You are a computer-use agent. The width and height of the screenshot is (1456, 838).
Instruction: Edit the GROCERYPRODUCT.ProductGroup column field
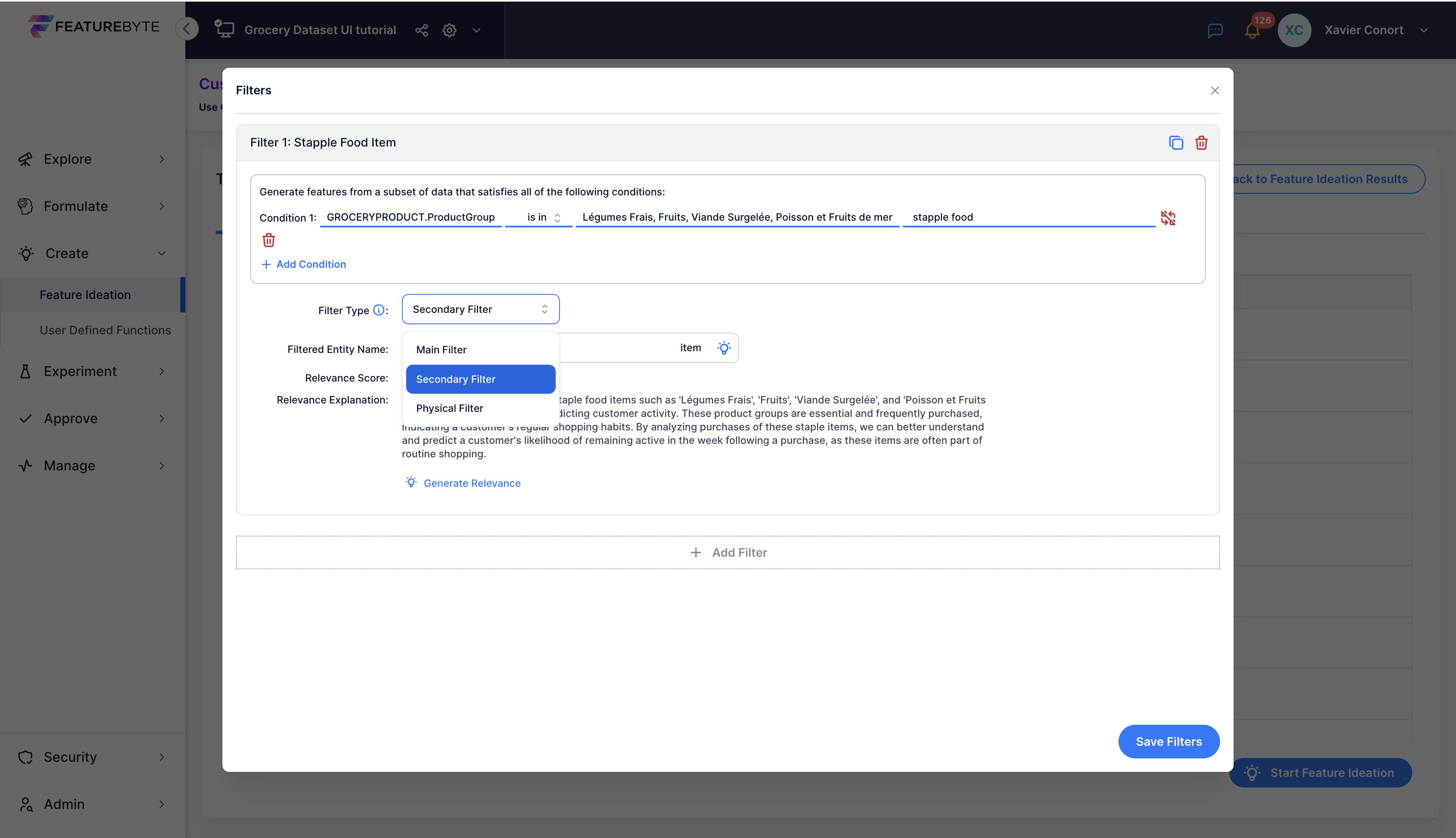point(410,218)
